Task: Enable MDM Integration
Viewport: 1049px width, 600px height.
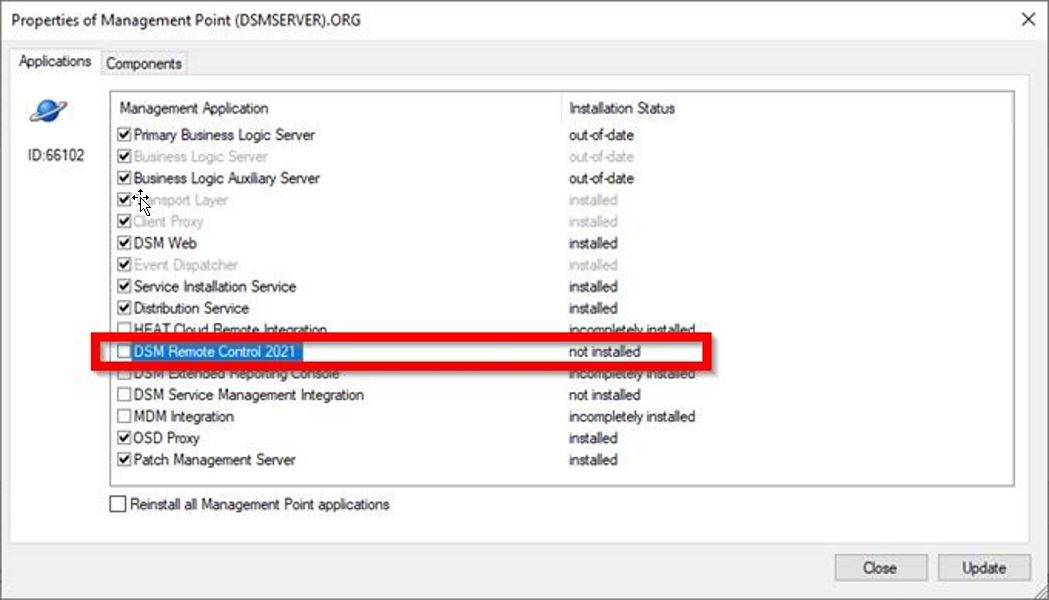Action: click(x=124, y=416)
